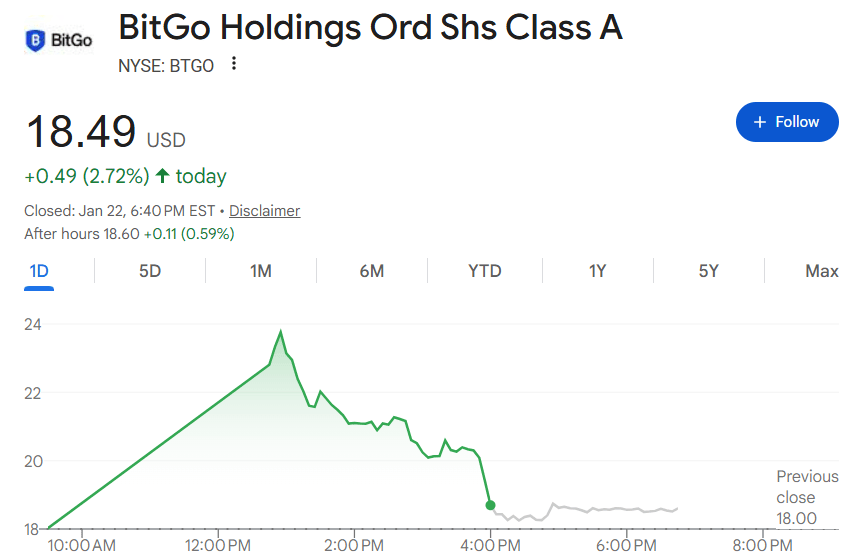Click the Previous close 18.00 label

pyautogui.click(x=796, y=498)
